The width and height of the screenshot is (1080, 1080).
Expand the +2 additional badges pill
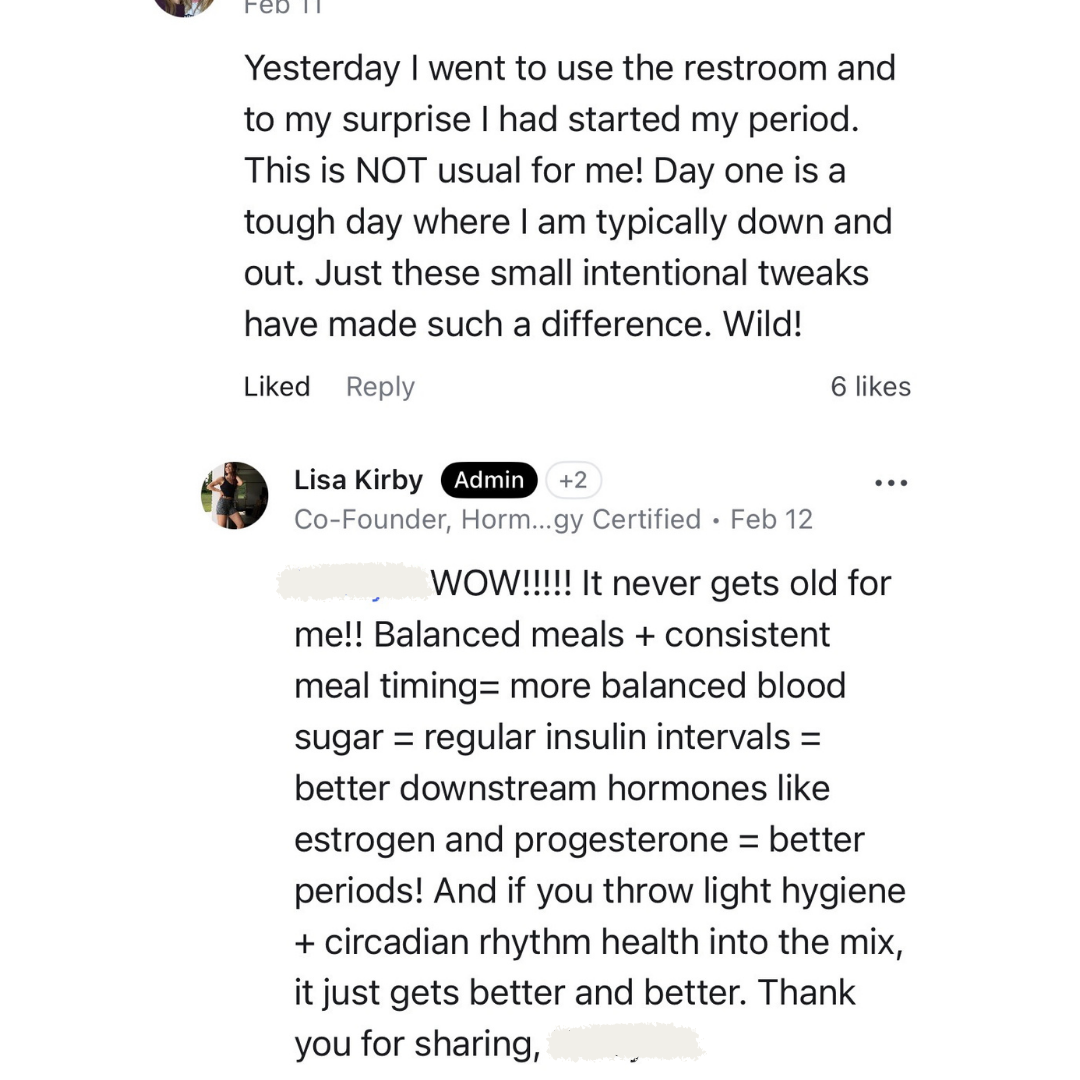pos(573,481)
